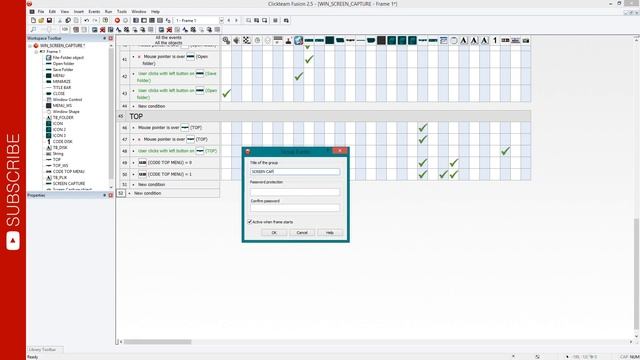640x360 pixels.
Task: Click the 'Title of the group' text field
Action: [295, 172]
